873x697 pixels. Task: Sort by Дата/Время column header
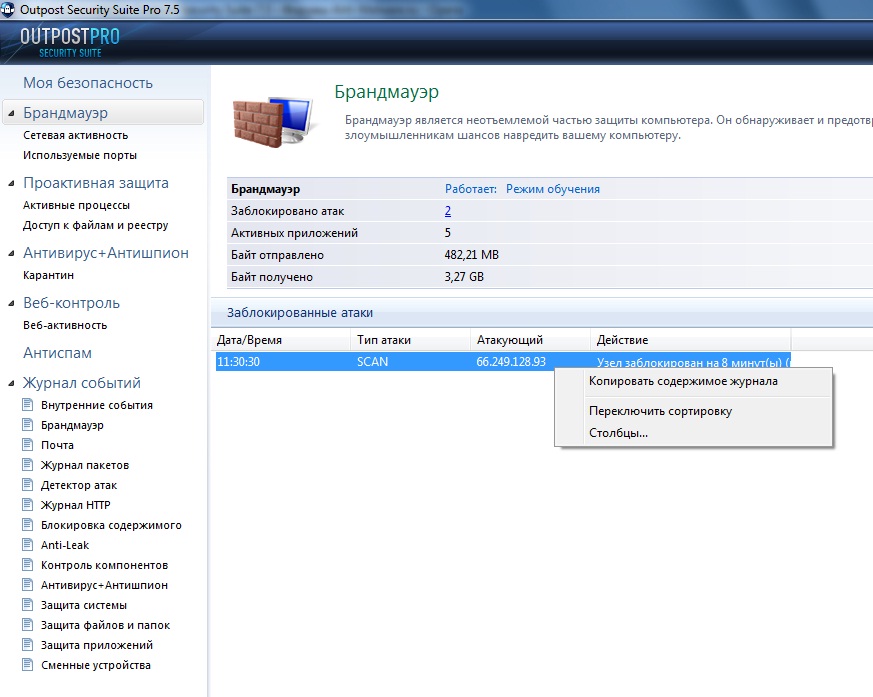tap(282, 340)
